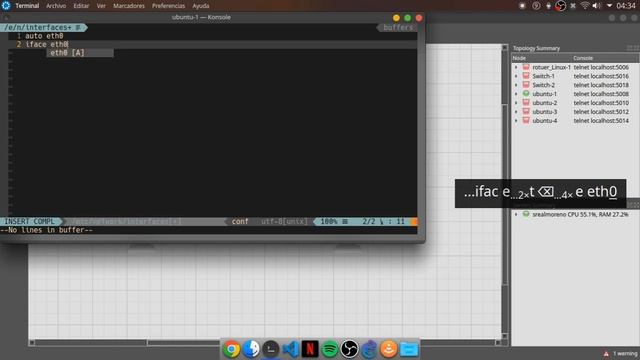
Task: Open the blue Files folder in dock
Action: pos(409,349)
